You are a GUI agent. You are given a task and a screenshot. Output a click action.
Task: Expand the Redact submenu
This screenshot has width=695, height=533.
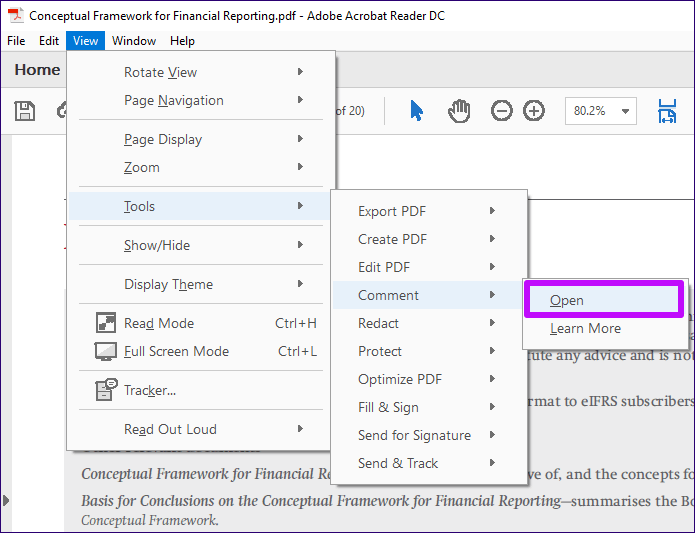[x=429, y=323]
